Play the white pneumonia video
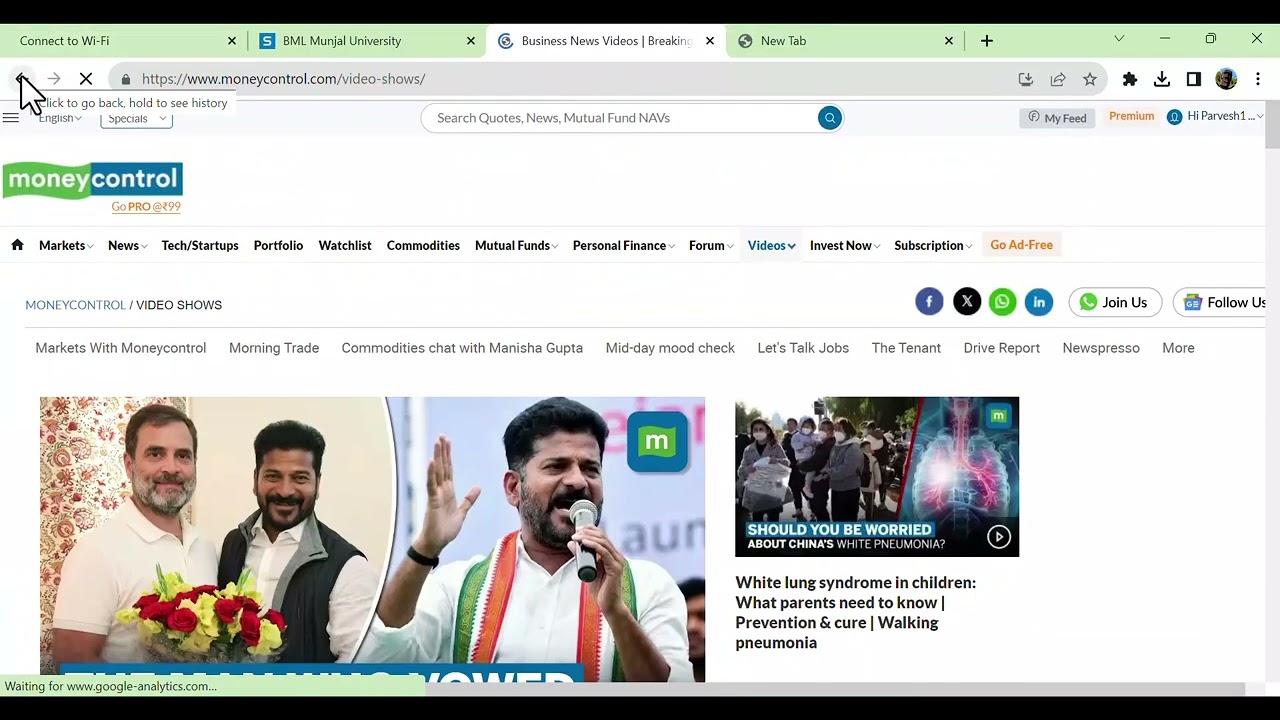This screenshot has width=1280, height=720. (999, 537)
